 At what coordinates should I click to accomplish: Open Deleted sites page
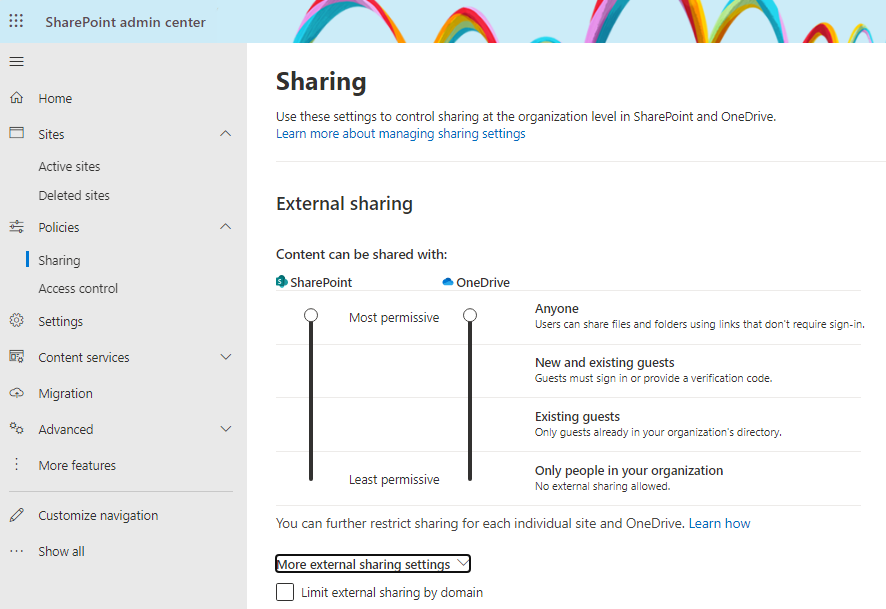pos(74,195)
